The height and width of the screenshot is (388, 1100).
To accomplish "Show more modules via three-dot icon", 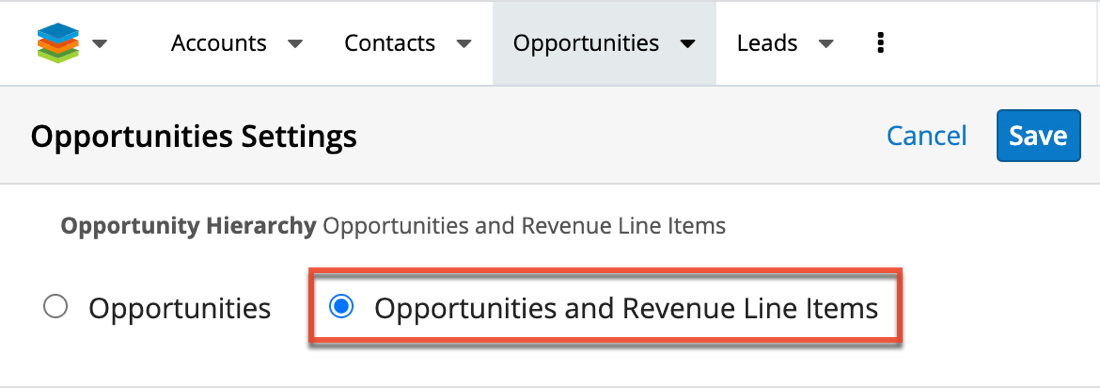I will tap(880, 44).
